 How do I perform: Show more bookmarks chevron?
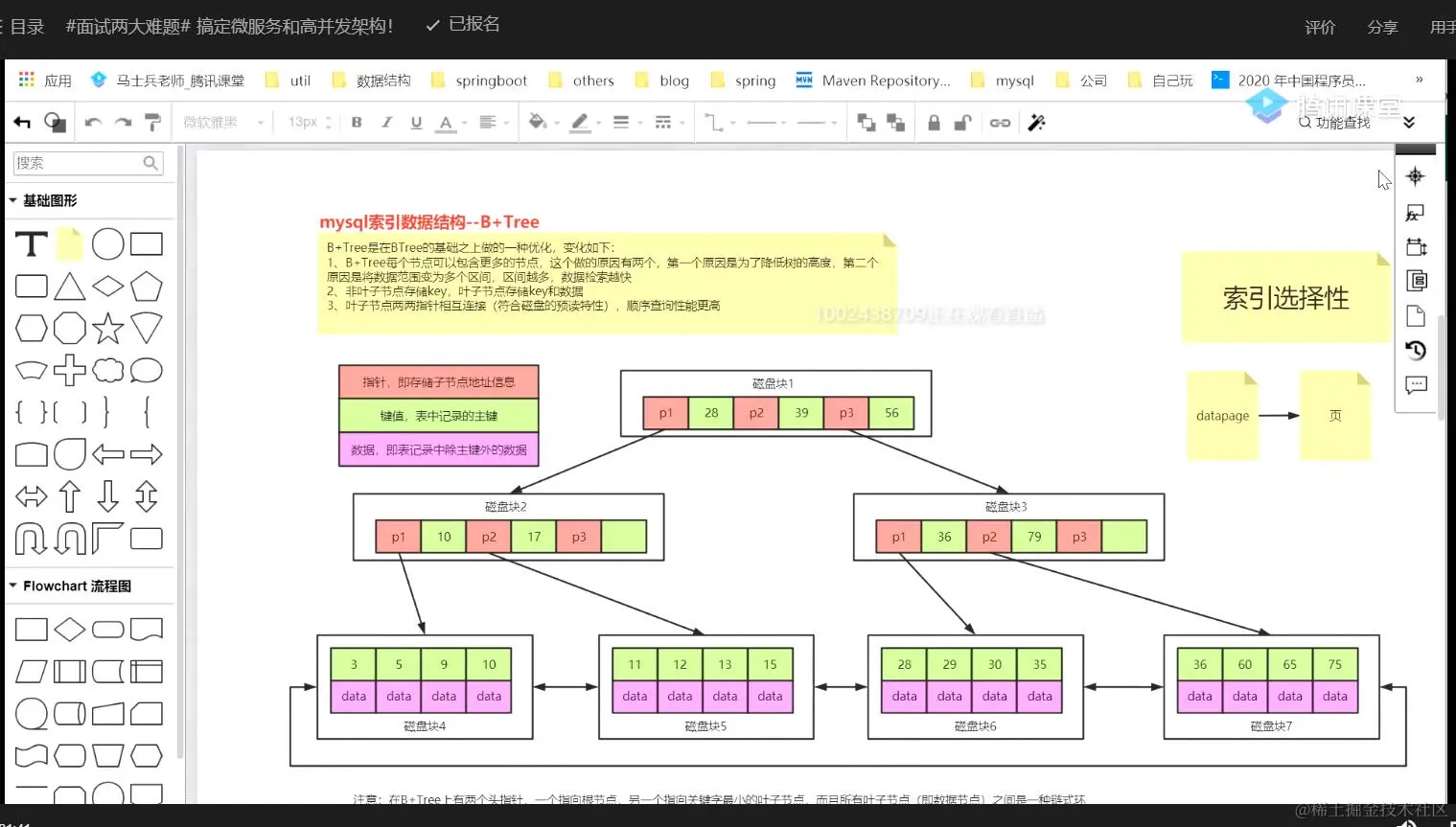coord(1420,80)
